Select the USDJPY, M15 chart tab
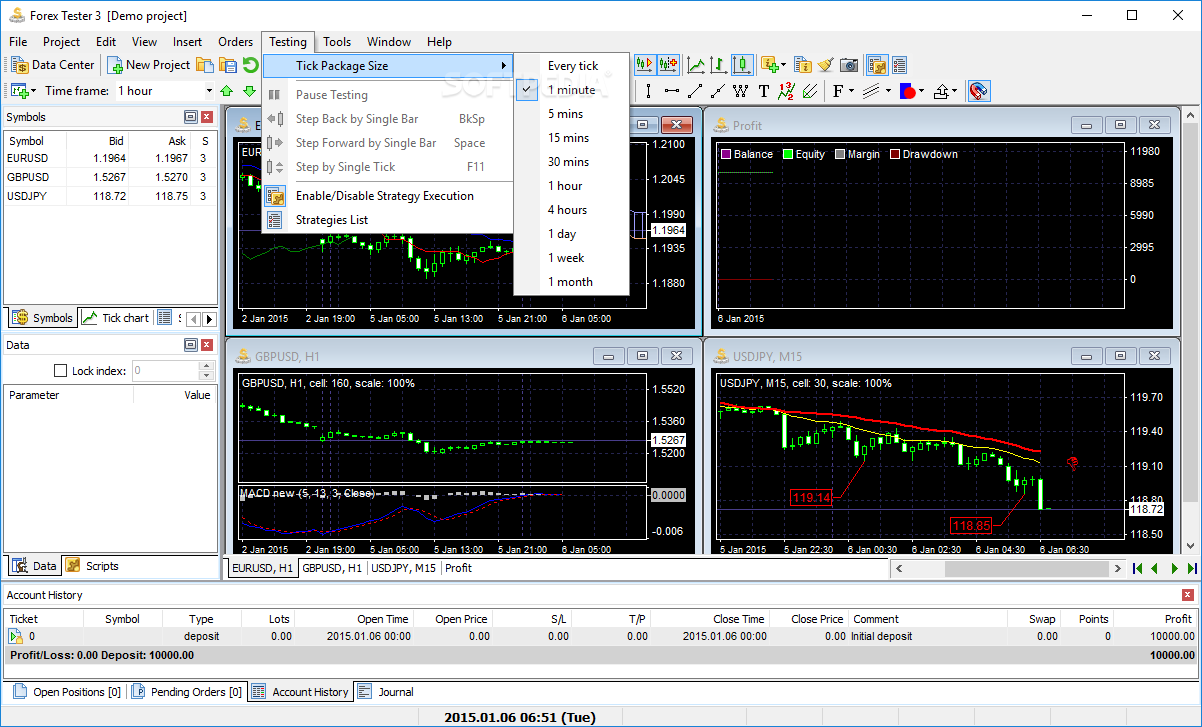Viewport: 1202px width, 727px height. [x=404, y=568]
